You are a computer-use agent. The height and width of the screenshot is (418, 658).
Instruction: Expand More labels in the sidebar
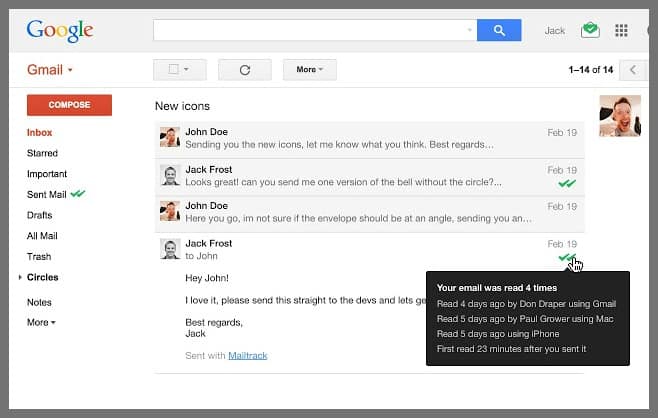tap(41, 322)
